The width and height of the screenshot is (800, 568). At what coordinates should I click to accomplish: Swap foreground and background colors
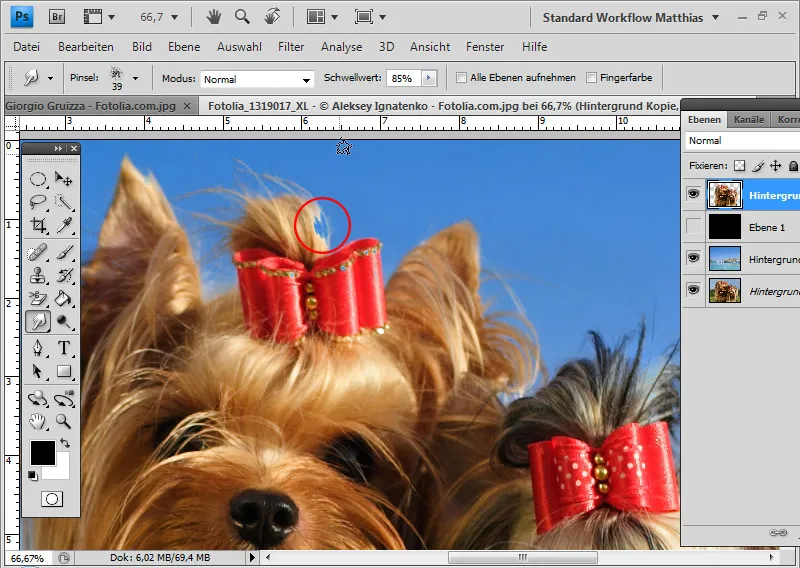click(x=65, y=443)
